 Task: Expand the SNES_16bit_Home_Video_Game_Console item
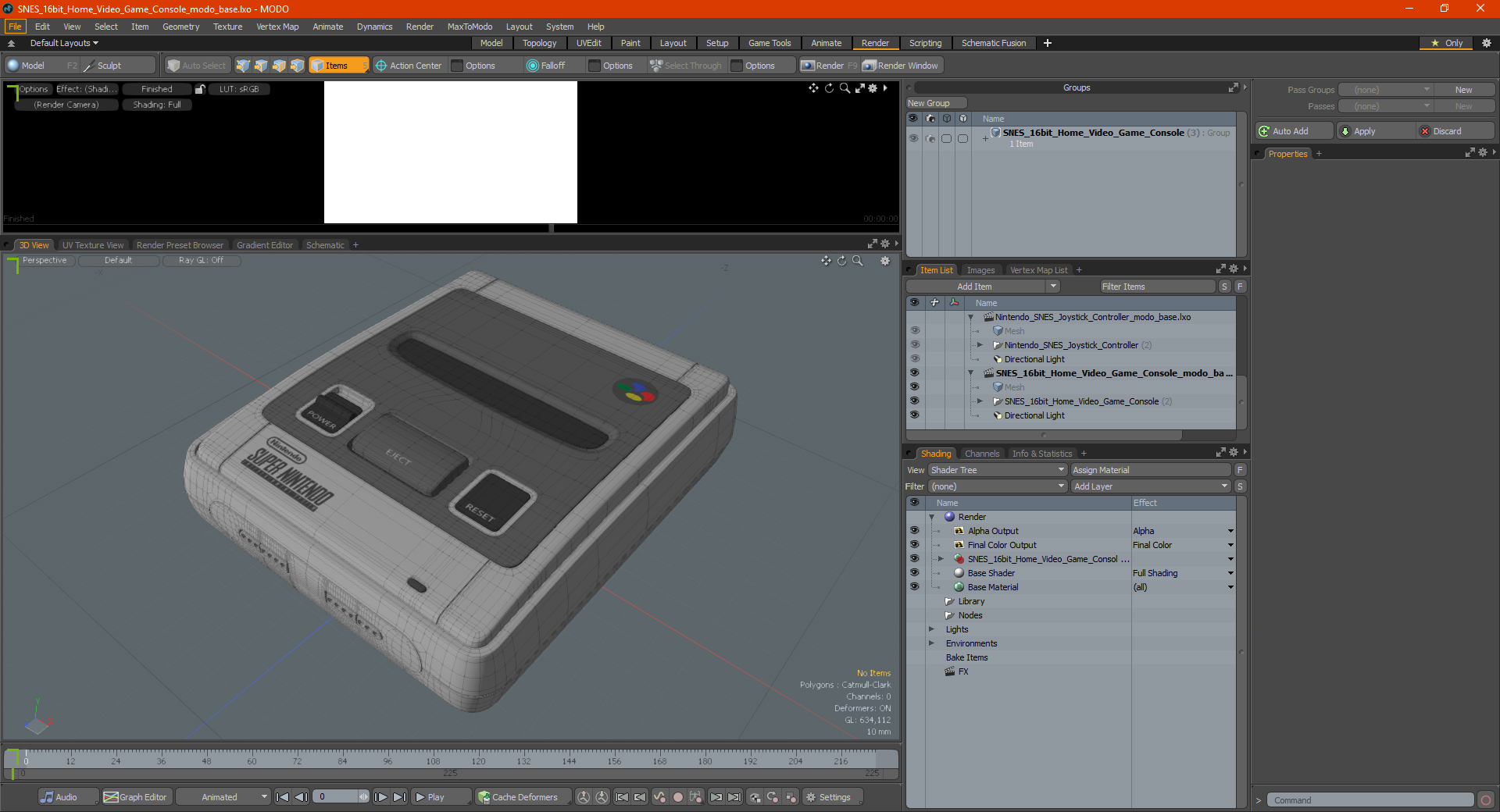[x=980, y=401]
